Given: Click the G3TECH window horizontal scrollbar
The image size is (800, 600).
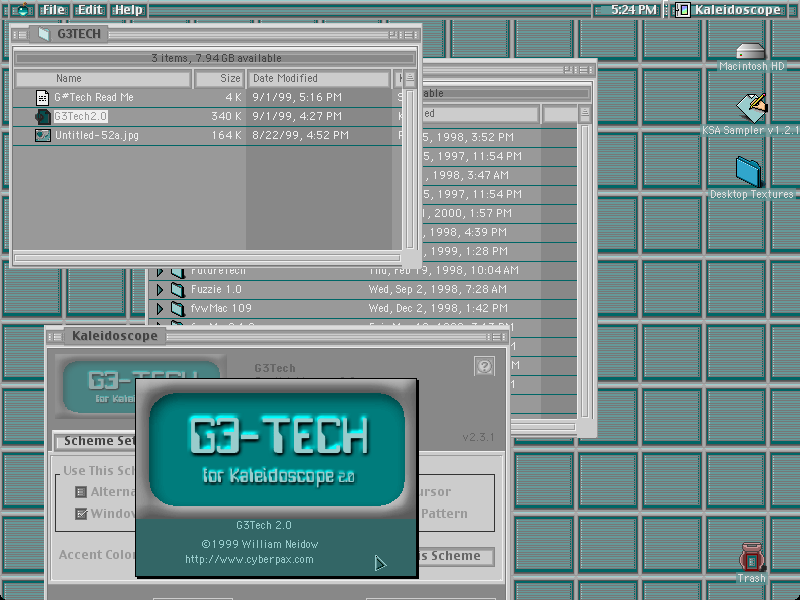Looking at the screenshot, I should (207, 258).
